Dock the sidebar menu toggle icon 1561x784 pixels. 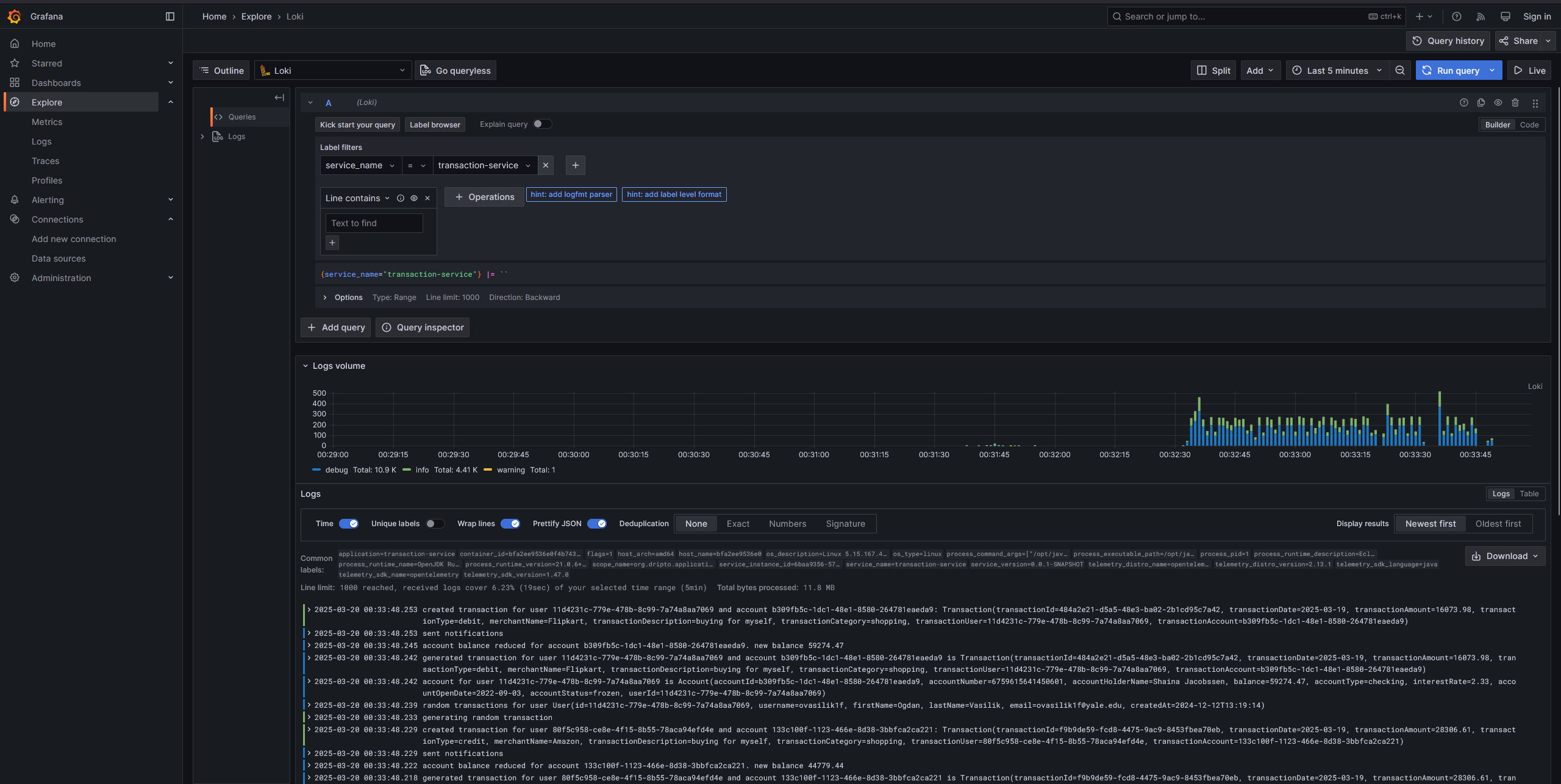pyautogui.click(x=170, y=16)
